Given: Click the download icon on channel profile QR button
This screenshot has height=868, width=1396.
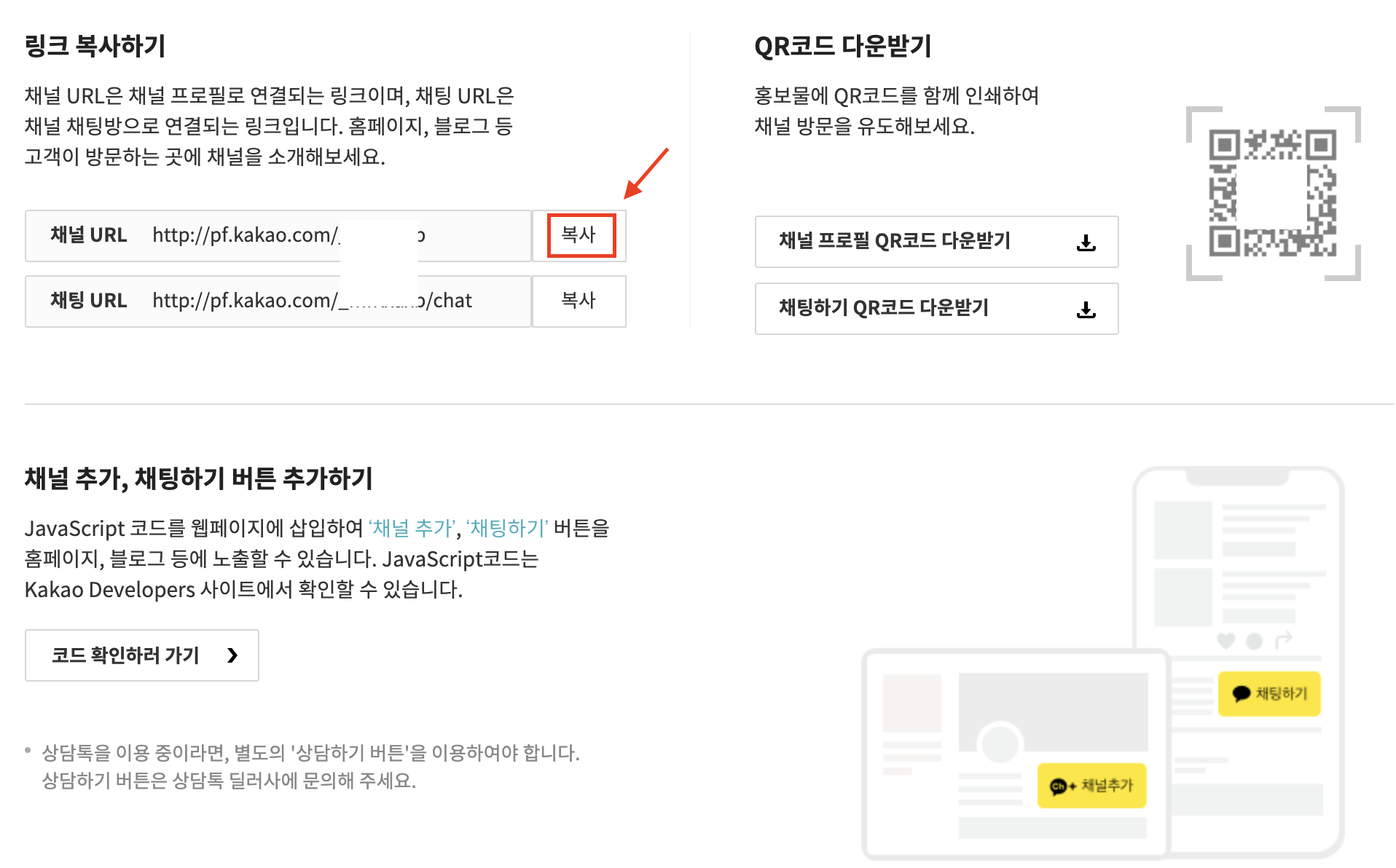Looking at the screenshot, I should tap(1086, 243).
